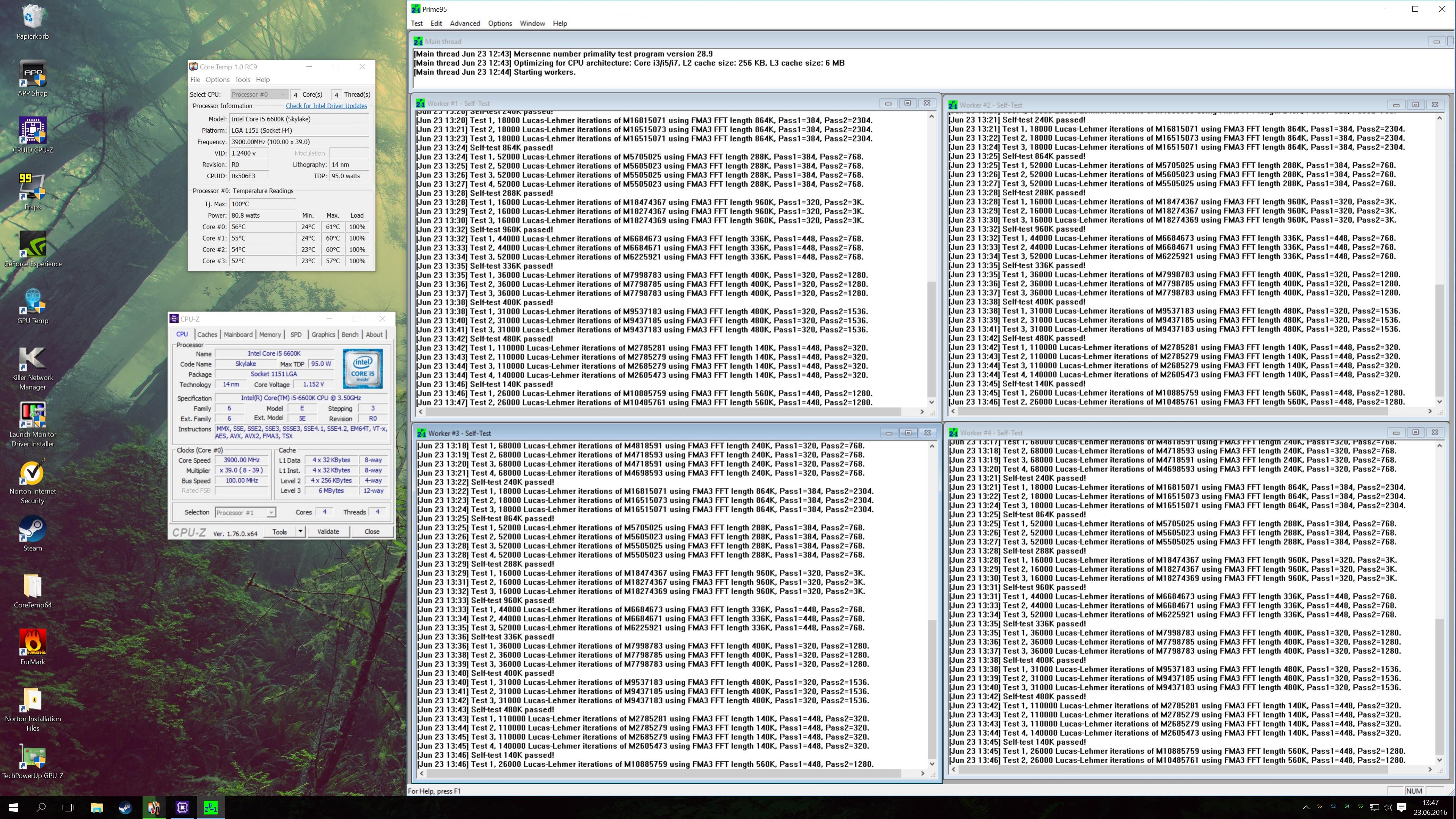Click Worker #3 horizontal scrollbar right arrow
This screenshot has height=819, width=1456.
click(x=922, y=773)
